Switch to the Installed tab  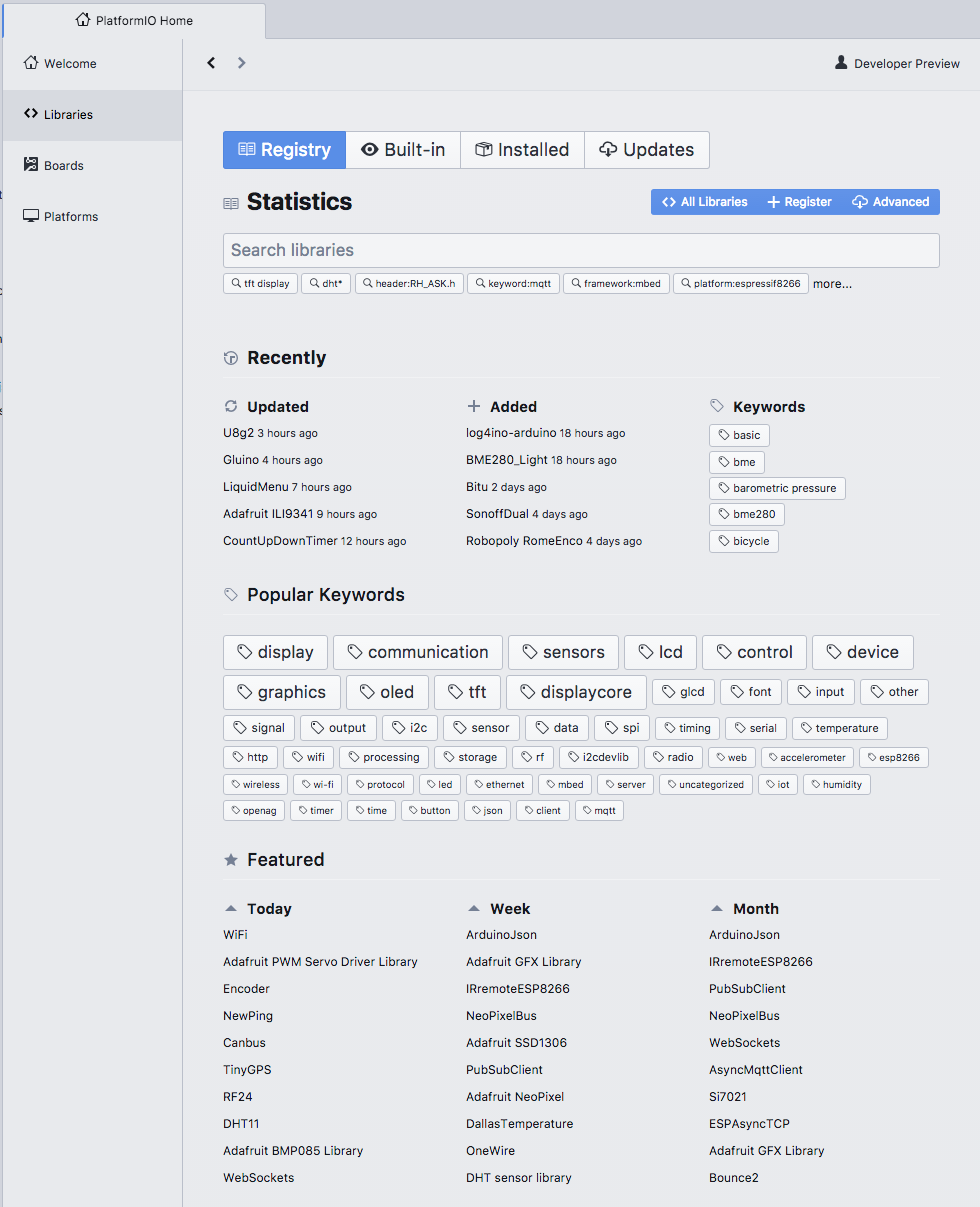point(522,150)
